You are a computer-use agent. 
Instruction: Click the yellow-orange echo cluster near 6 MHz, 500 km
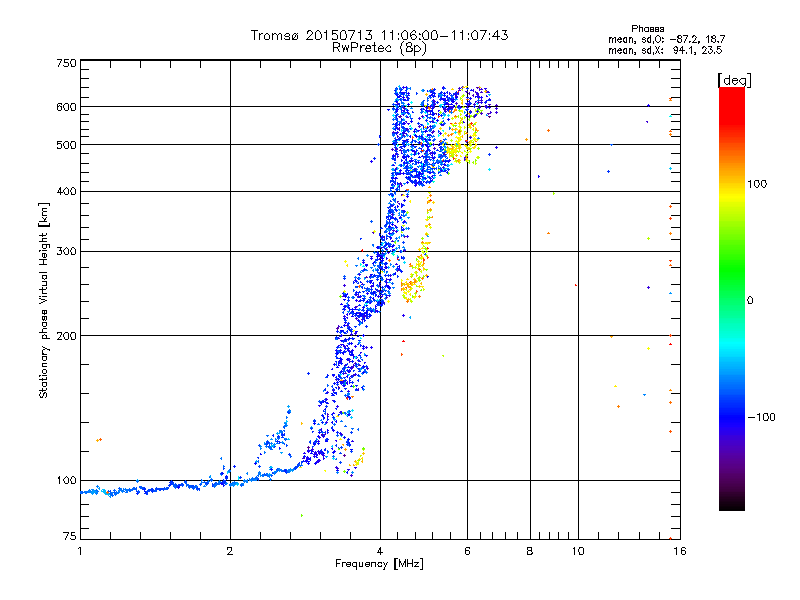(462, 135)
